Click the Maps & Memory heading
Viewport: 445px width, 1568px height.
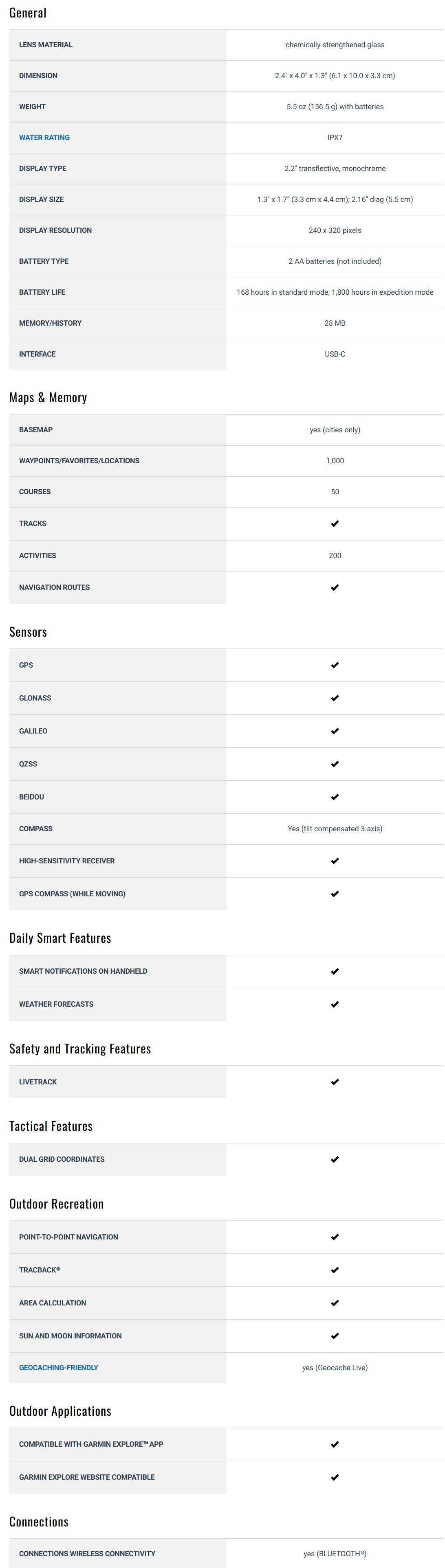pos(48,397)
